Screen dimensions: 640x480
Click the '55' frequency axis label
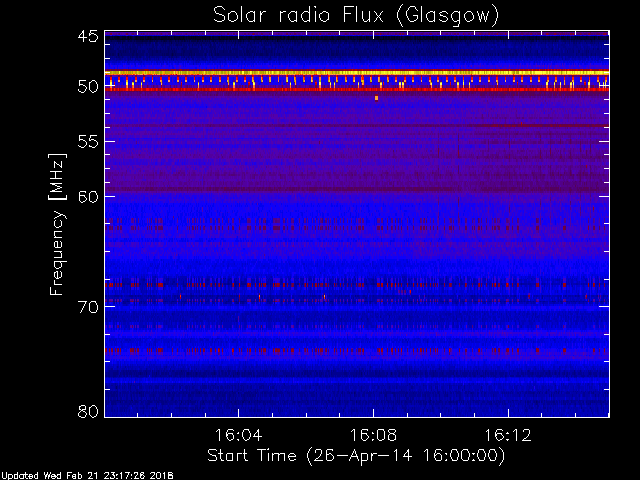pyautogui.click(x=88, y=142)
